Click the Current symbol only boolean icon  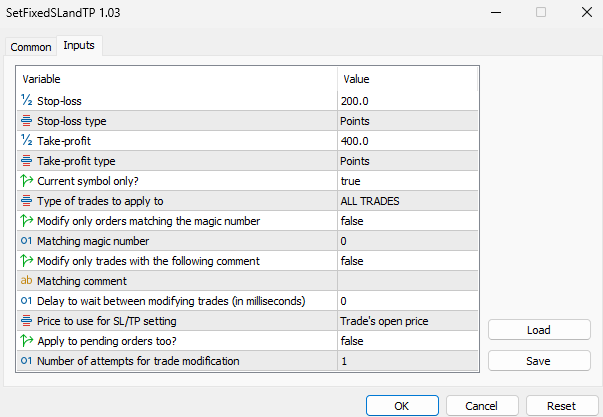point(27,181)
